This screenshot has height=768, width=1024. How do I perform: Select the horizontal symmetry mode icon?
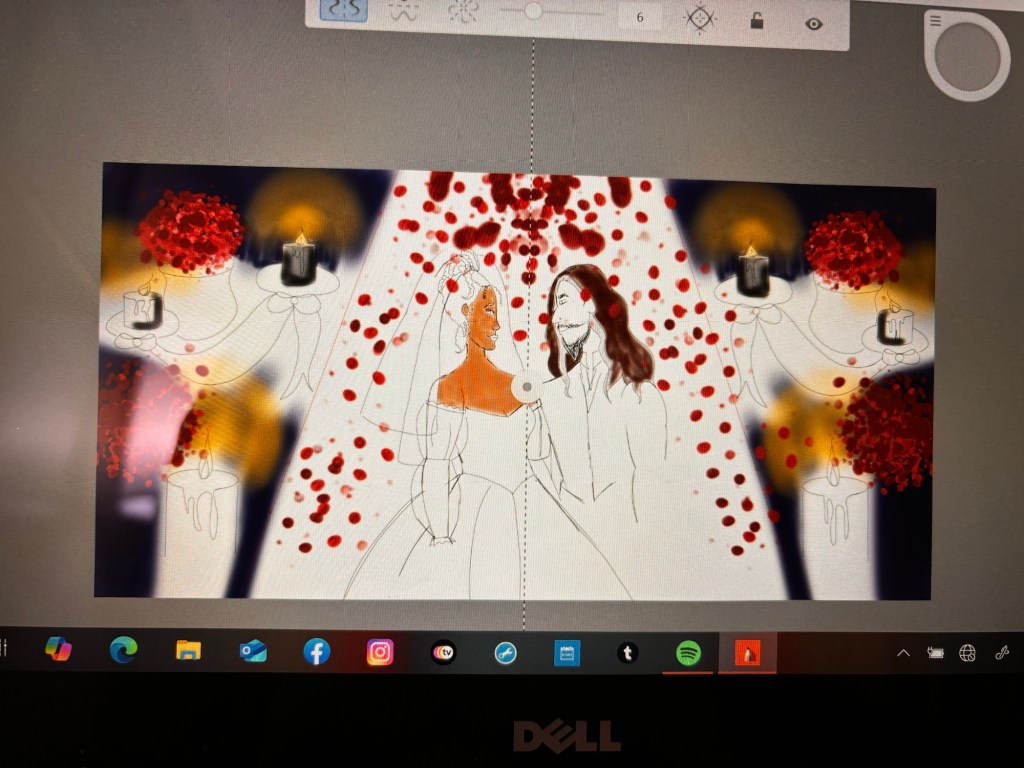(x=403, y=11)
